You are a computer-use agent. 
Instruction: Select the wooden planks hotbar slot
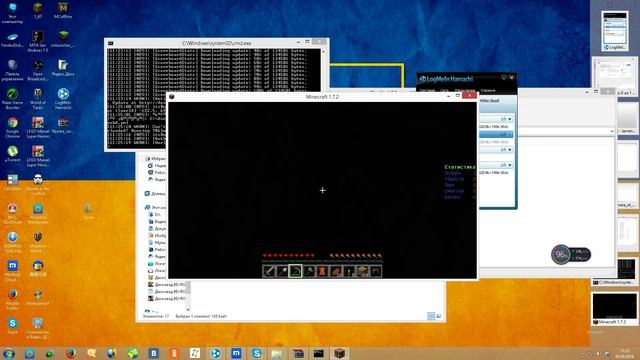(362, 271)
